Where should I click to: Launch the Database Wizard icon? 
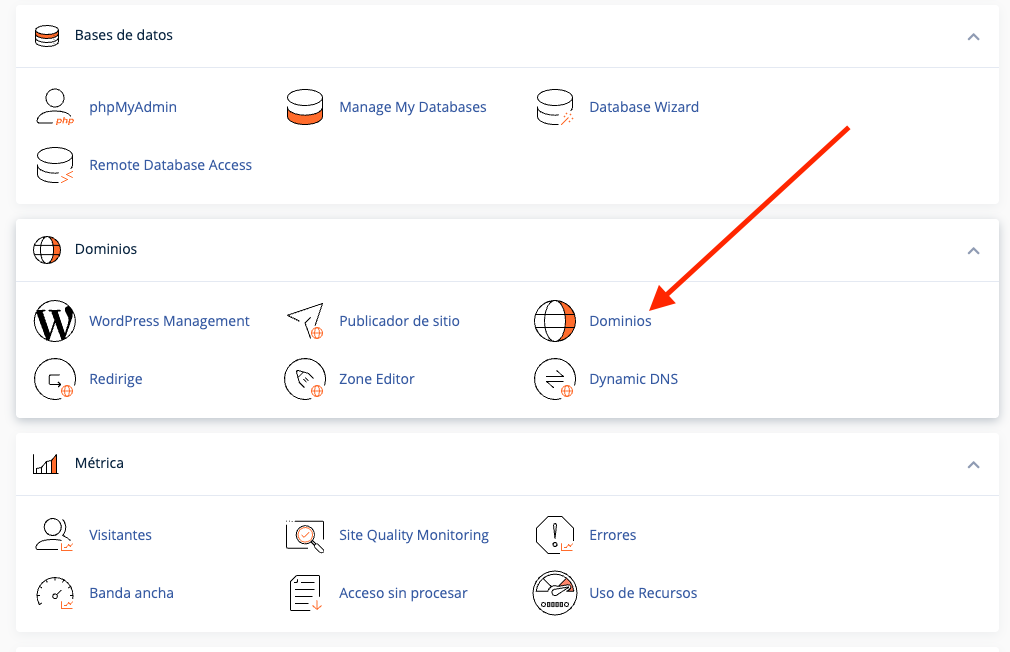coord(555,107)
